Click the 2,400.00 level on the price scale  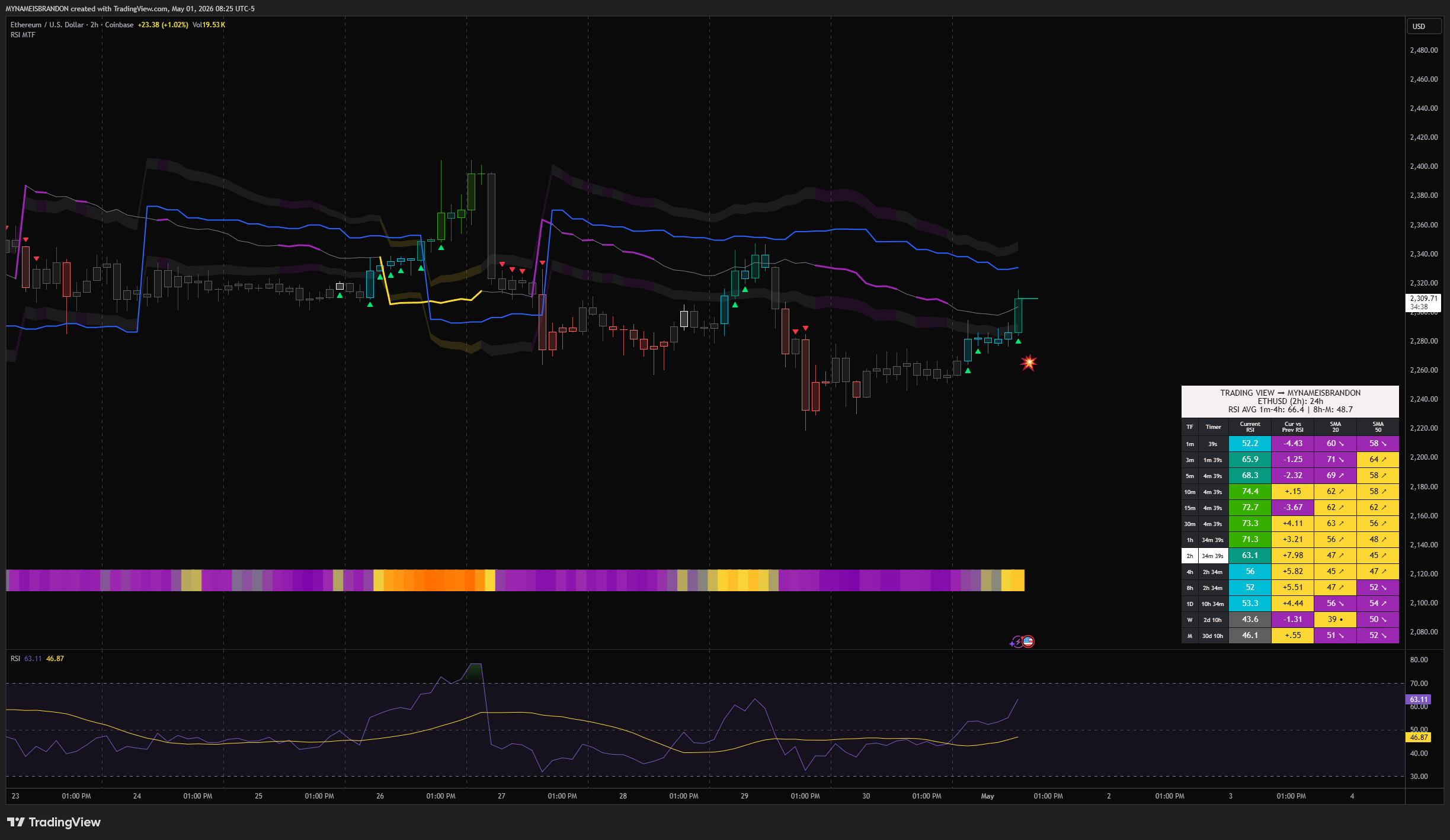click(1423, 166)
